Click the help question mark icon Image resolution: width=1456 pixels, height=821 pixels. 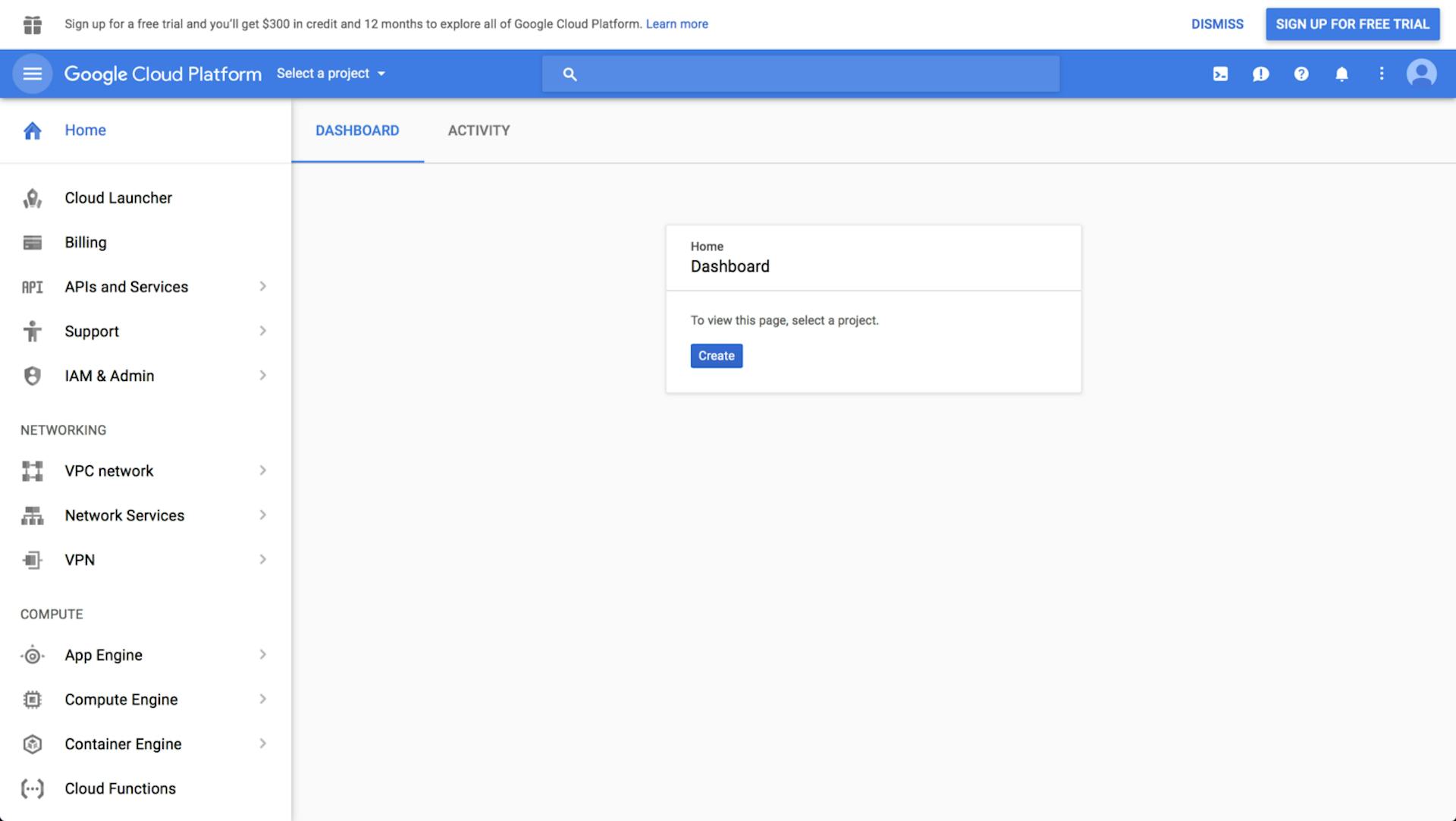point(1301,74)
